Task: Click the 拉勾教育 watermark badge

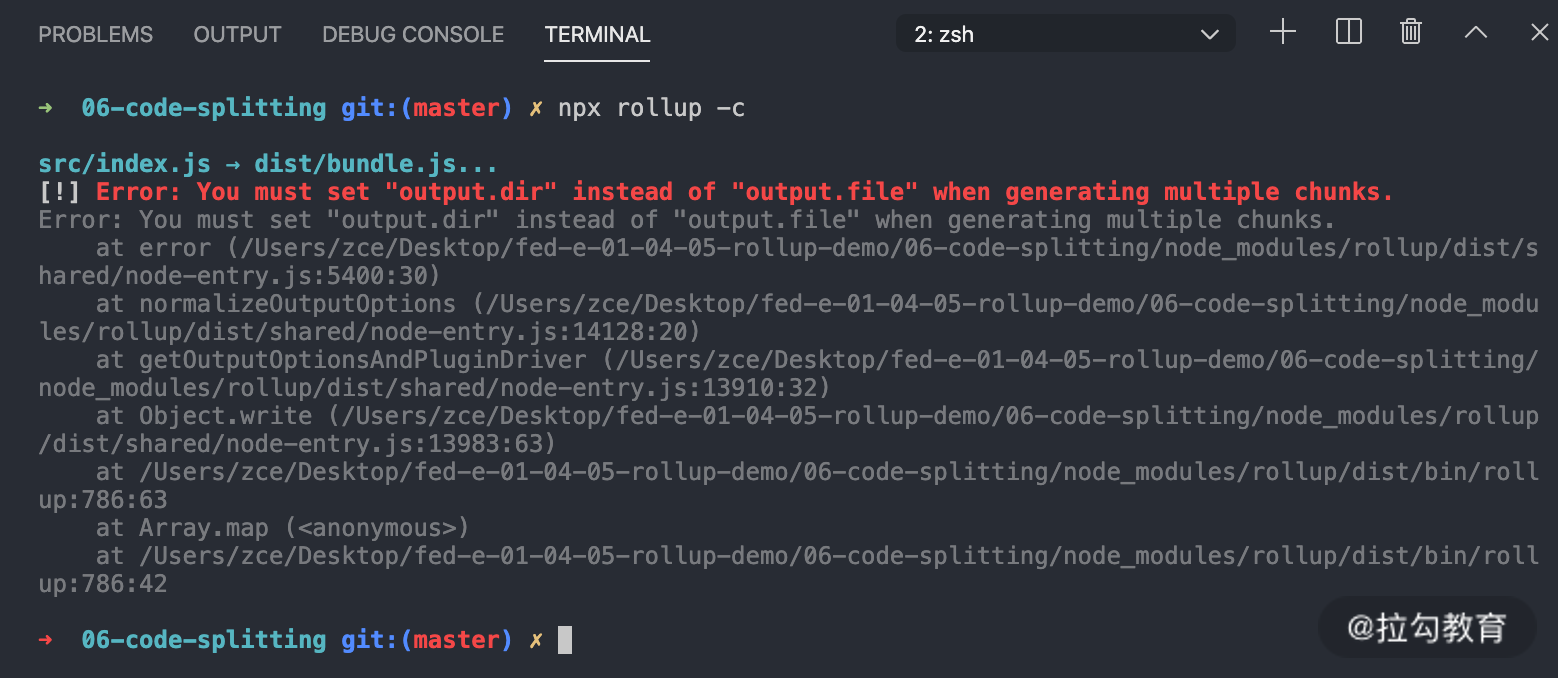Action: pyautogui.click(x=1427, y=627)
